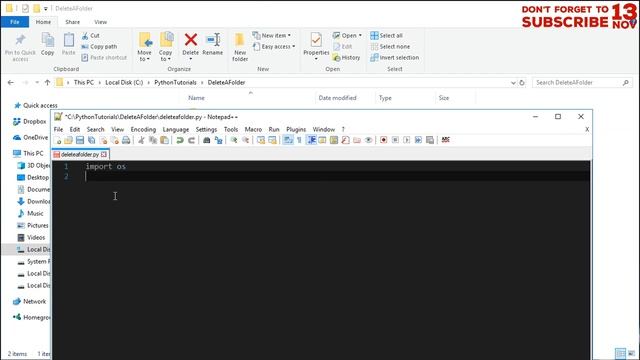
Task: Click History in the Open group
Action: [x=347, y=58]
